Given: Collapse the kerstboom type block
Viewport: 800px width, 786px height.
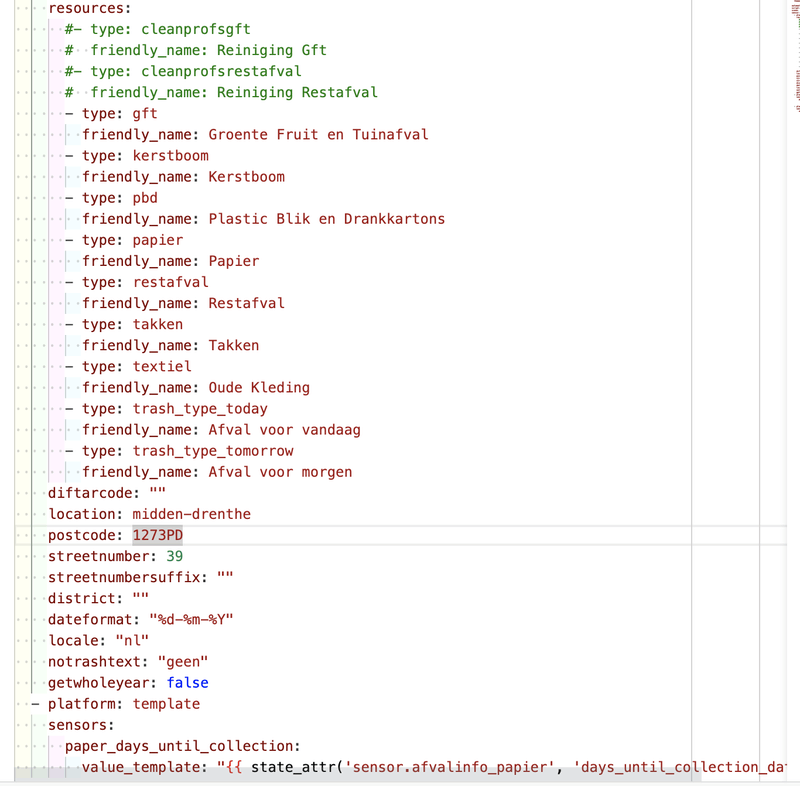Looking at the screenshot, I should [67, 155].
